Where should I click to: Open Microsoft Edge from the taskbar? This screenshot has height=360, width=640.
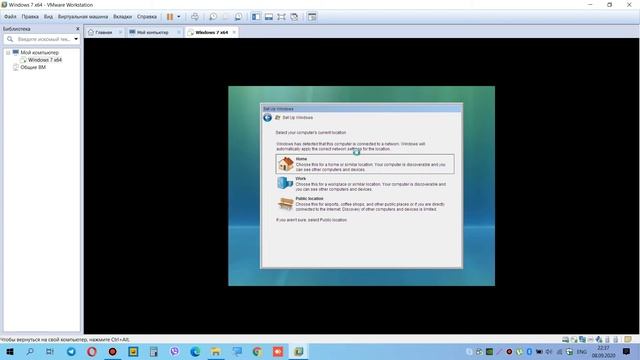[195, 351]
